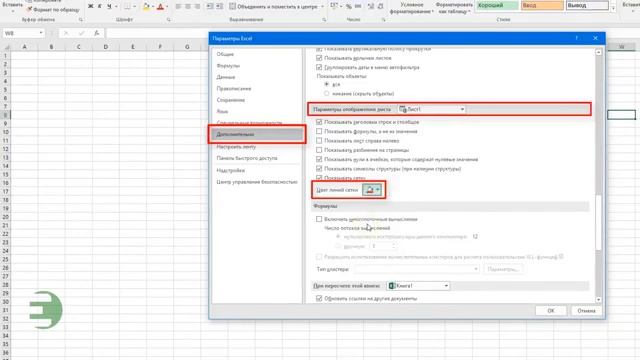This screenshot has width=640, height=360.
Task: Apply bold formatting (Ж) in ribbon
Action: point(90,7)
